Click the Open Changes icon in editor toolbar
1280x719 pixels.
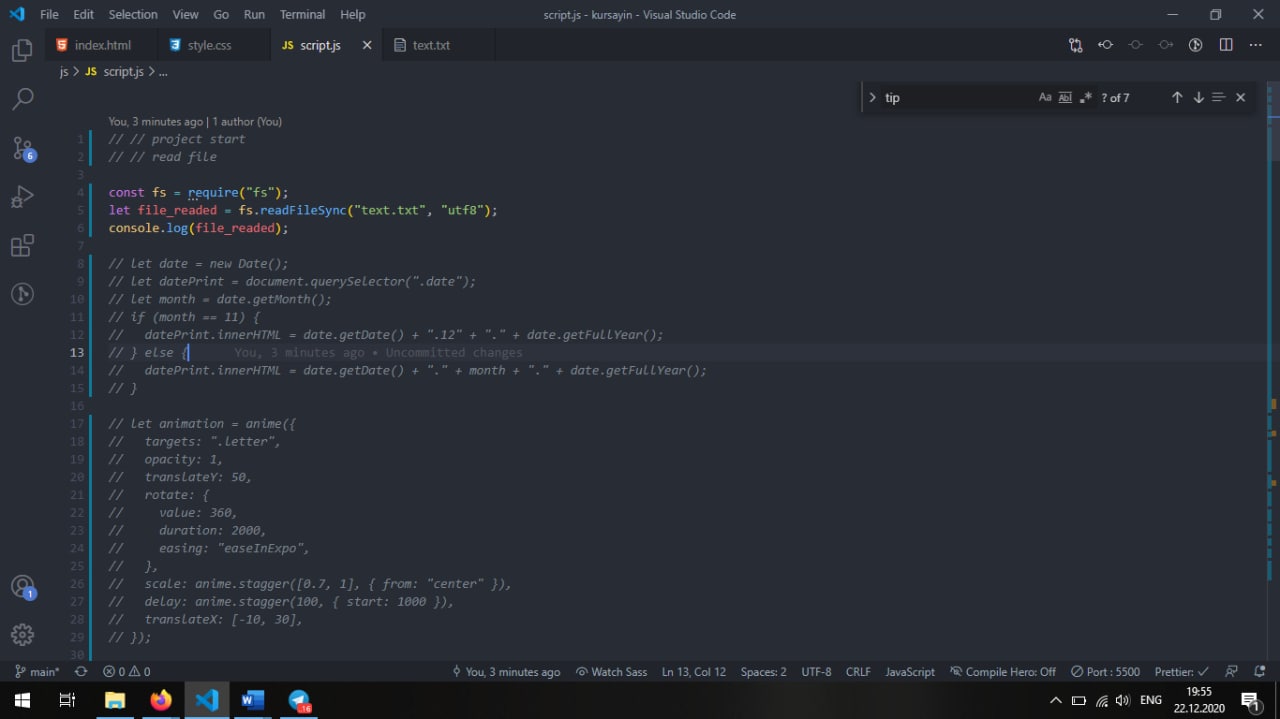pos(1075,45)
